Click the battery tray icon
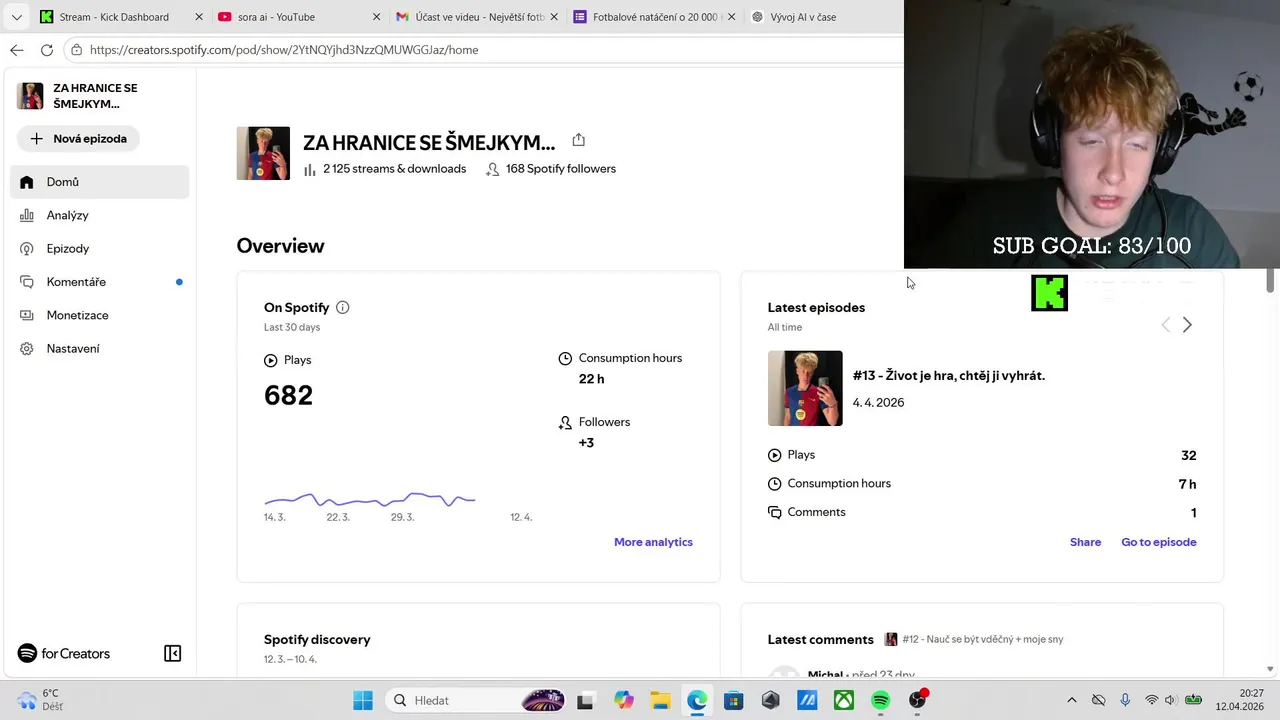 [x=1193, y=700]
